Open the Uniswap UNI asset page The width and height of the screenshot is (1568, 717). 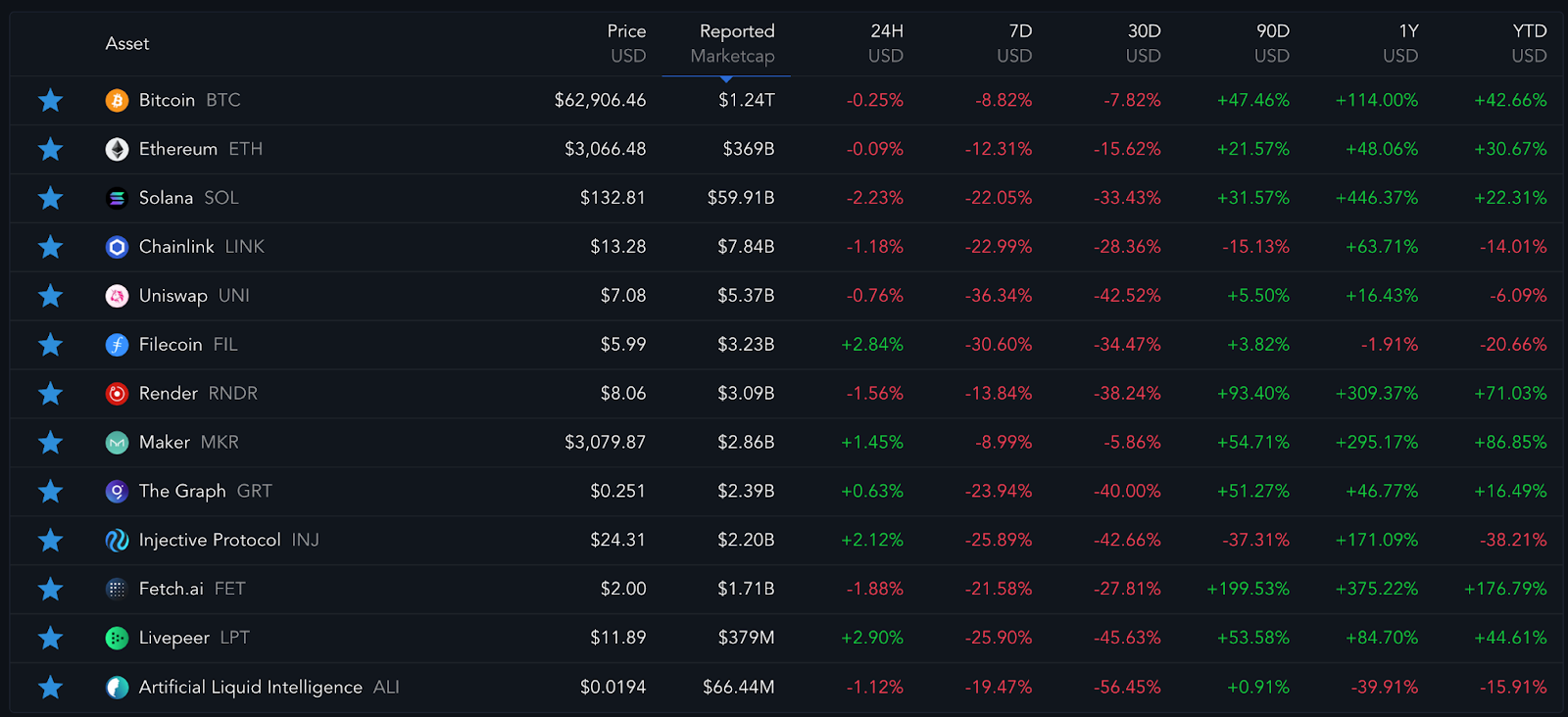194,296
